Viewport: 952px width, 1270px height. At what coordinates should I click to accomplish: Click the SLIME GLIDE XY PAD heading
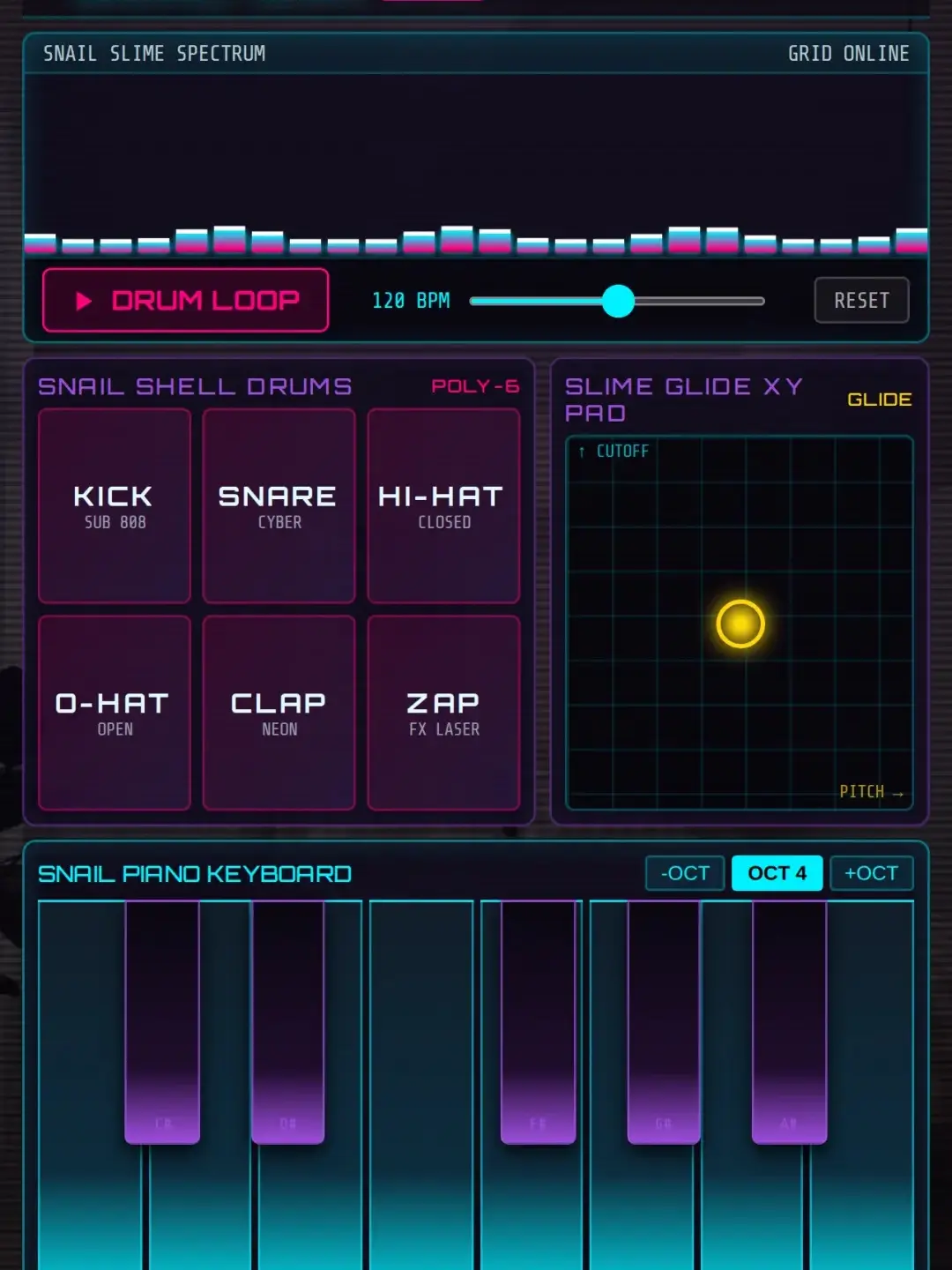(684, 400)
